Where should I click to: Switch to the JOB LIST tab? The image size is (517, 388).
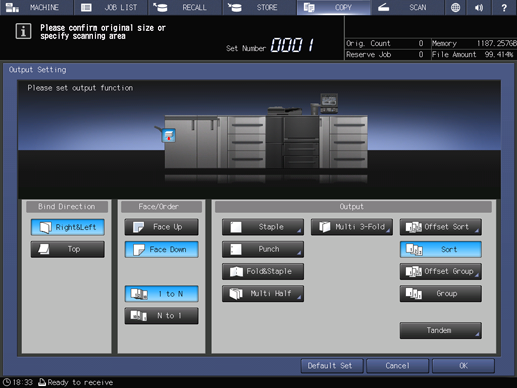pos(111,7)
